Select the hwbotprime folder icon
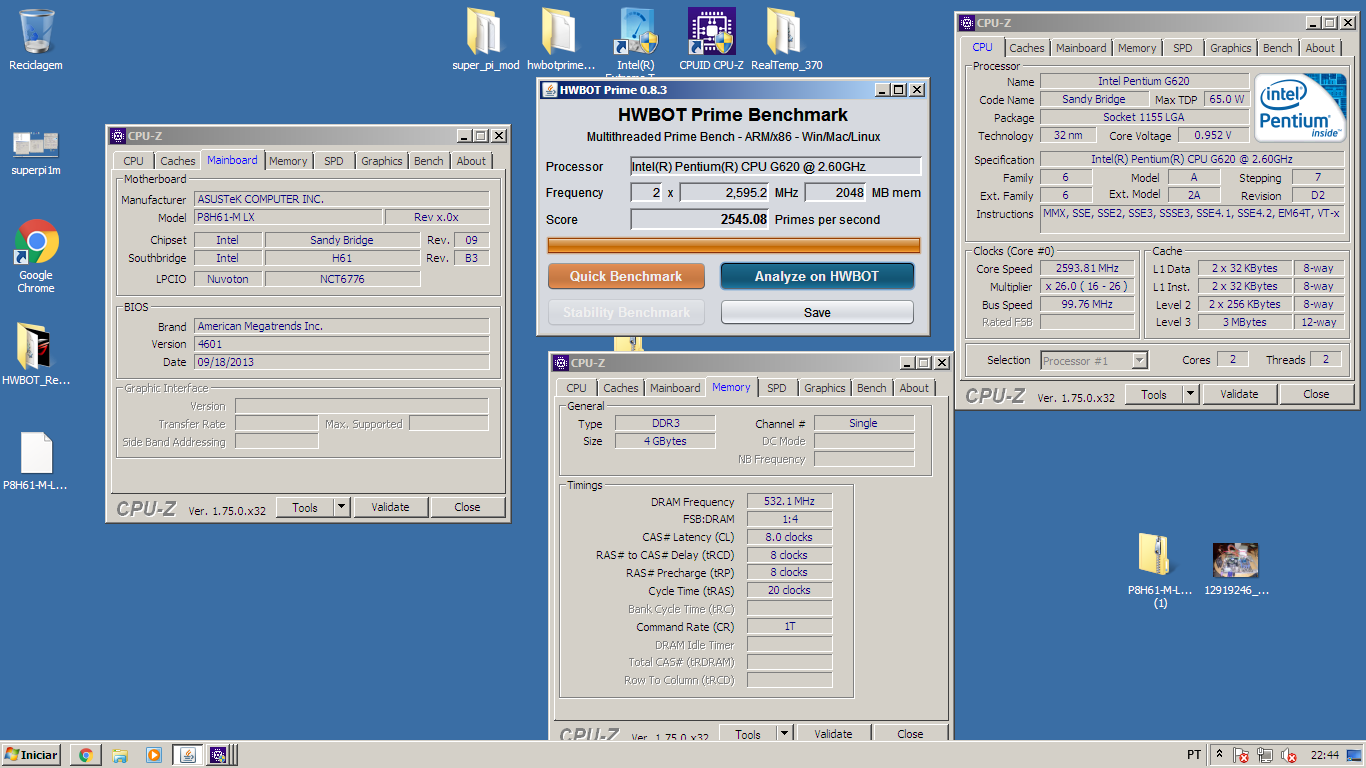 tap(560, 32)
